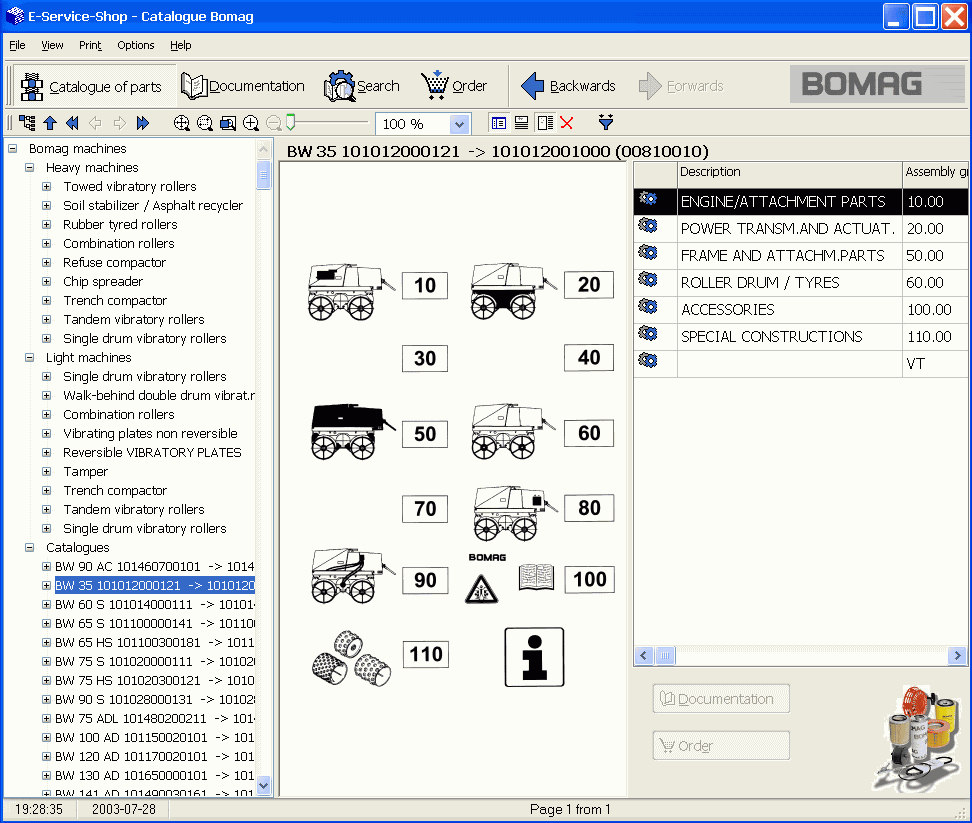Click the zoom-region dotted magnifier icon
Viewport: 972px width, 823px height.
point(205,123)
